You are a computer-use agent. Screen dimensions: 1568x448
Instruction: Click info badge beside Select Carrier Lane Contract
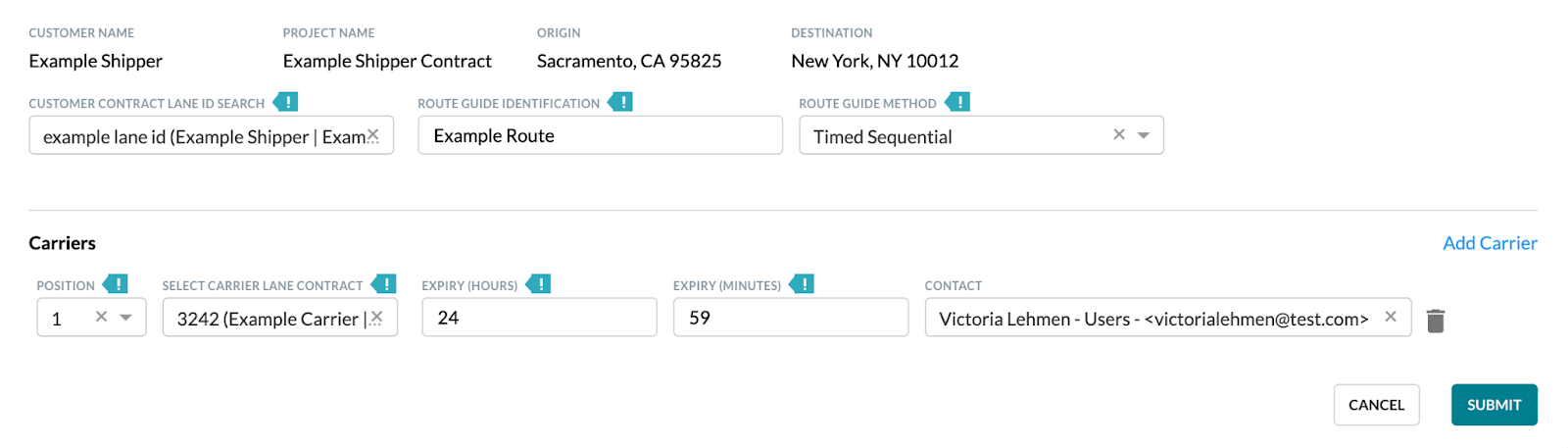coord(384,284)
